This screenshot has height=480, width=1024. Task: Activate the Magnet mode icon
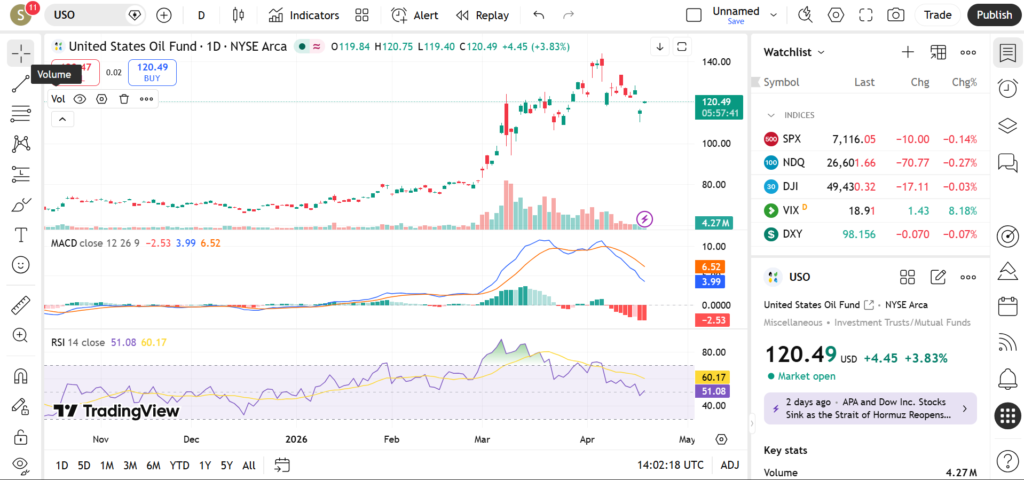coord(20,377)
